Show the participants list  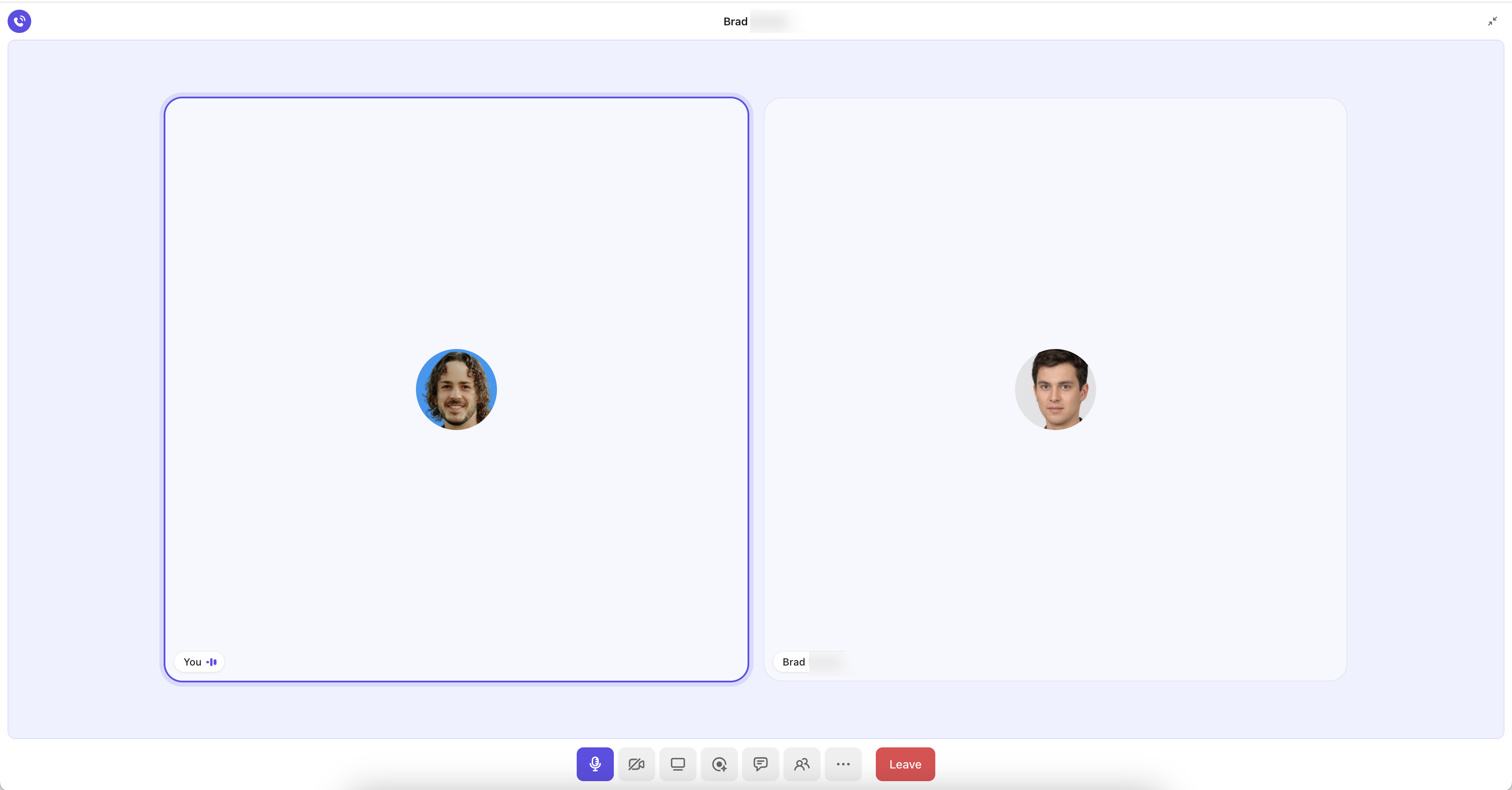801,763
